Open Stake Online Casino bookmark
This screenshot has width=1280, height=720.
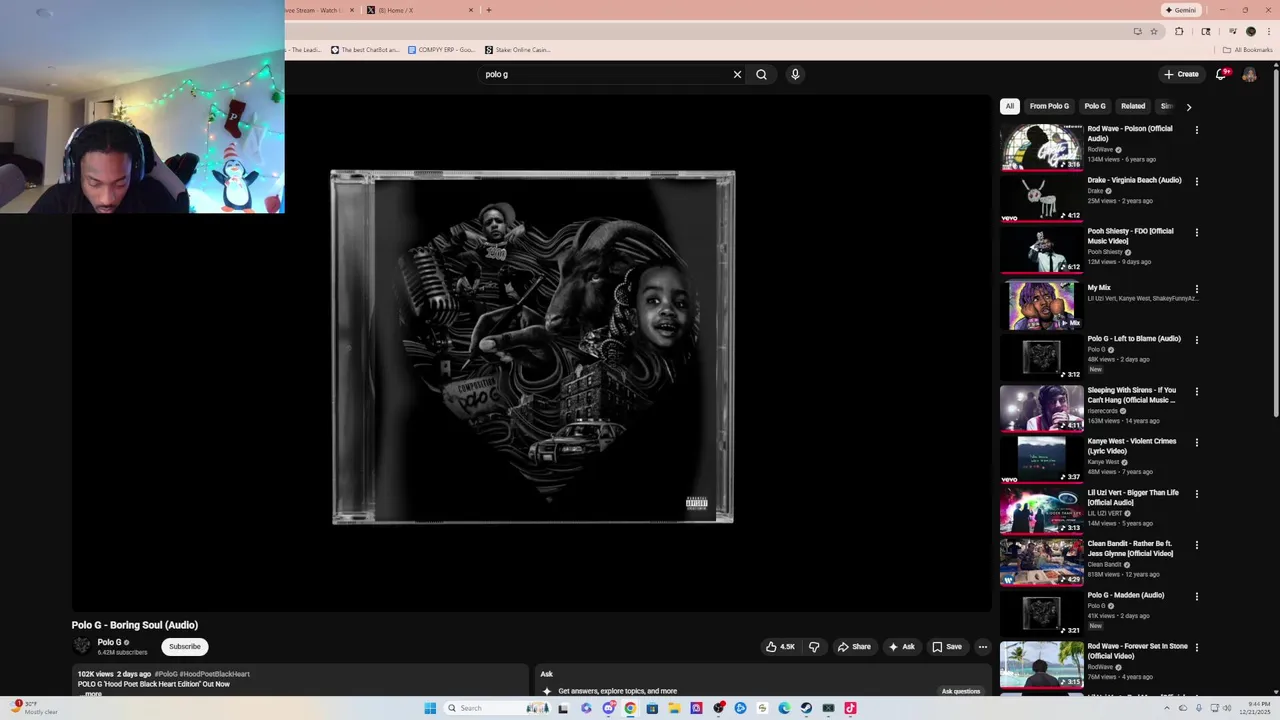click(517, 49)
